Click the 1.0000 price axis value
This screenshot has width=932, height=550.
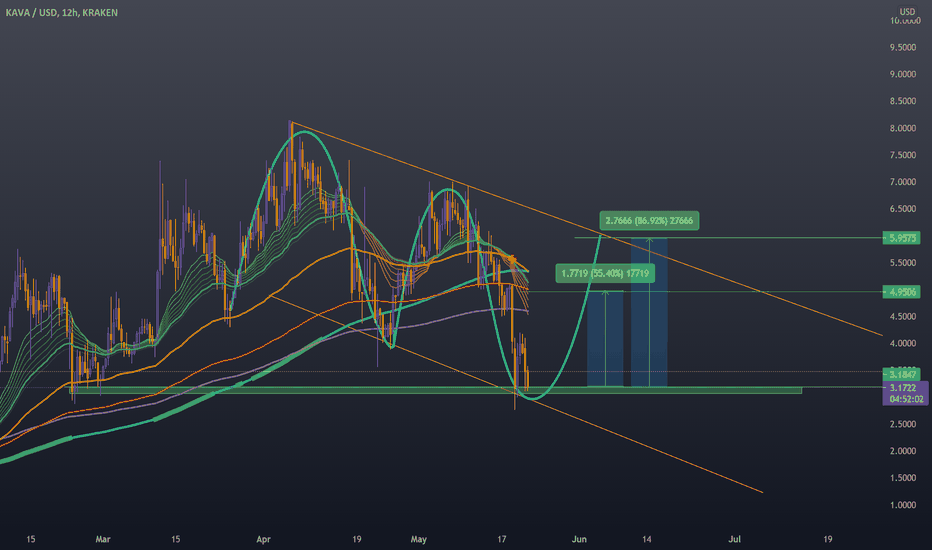click(x=902, y=505)
